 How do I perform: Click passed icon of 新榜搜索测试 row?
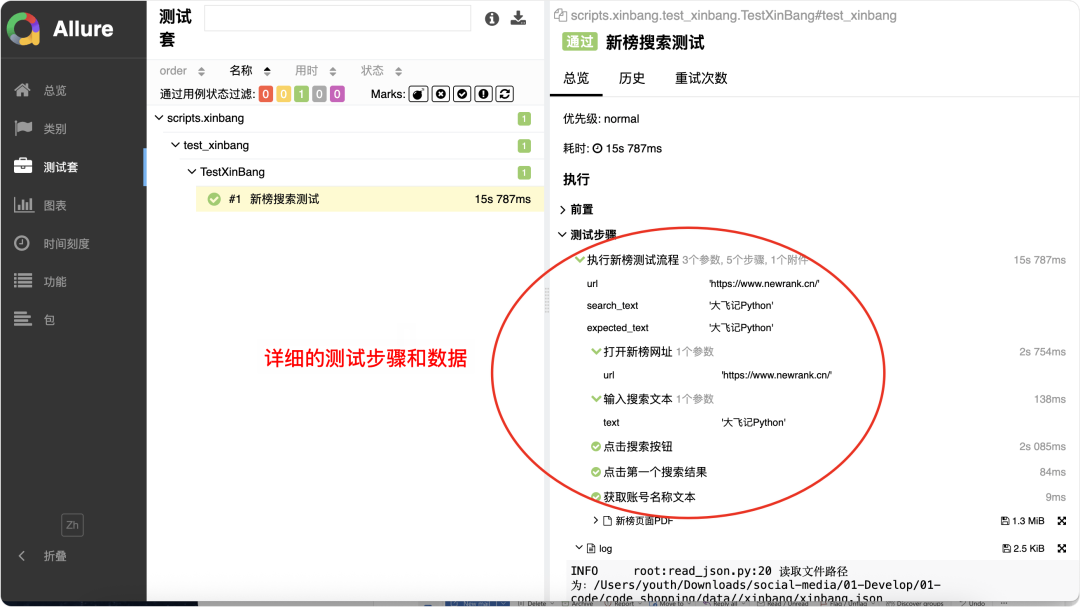214,199
